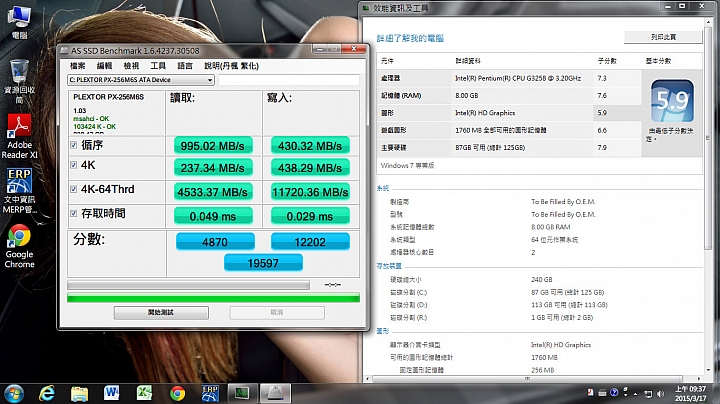The height and width of the screenshot is (404, 720).
Task: Collapse the 系統 section header
Action: pos(382,188)
